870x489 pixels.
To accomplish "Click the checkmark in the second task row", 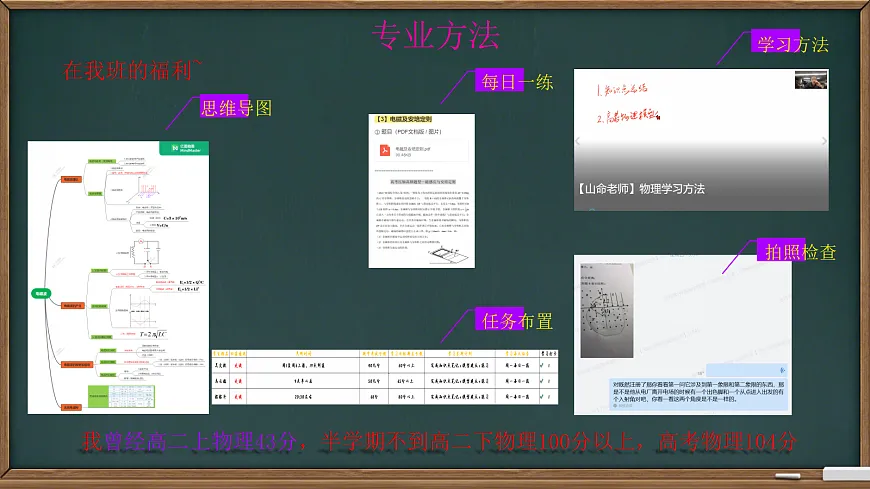I will coord(542,381).
